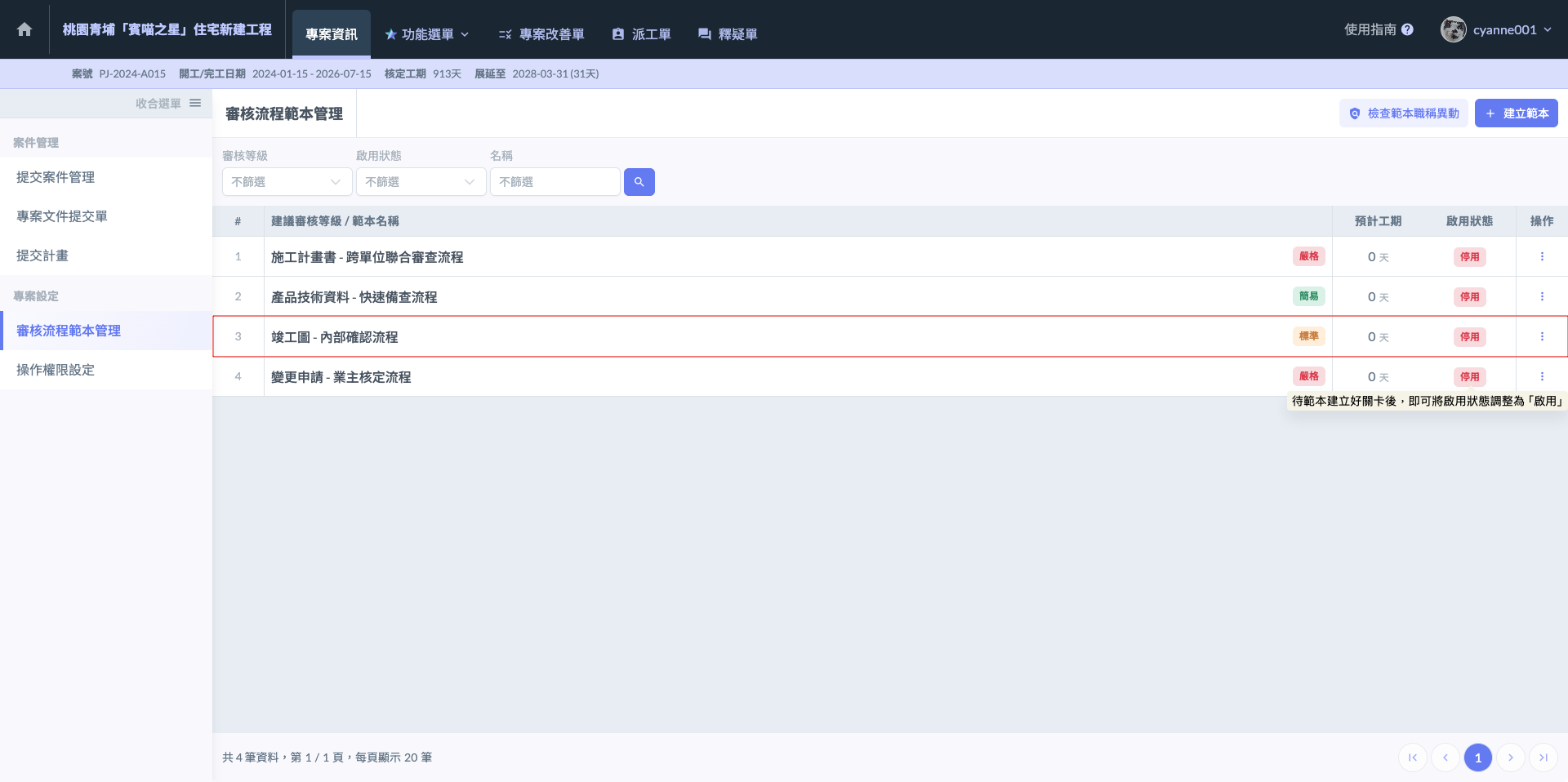
Task: Click 施工計畫書 - 跨單位聯合審查流程 row name
Action: pos(367,257)
